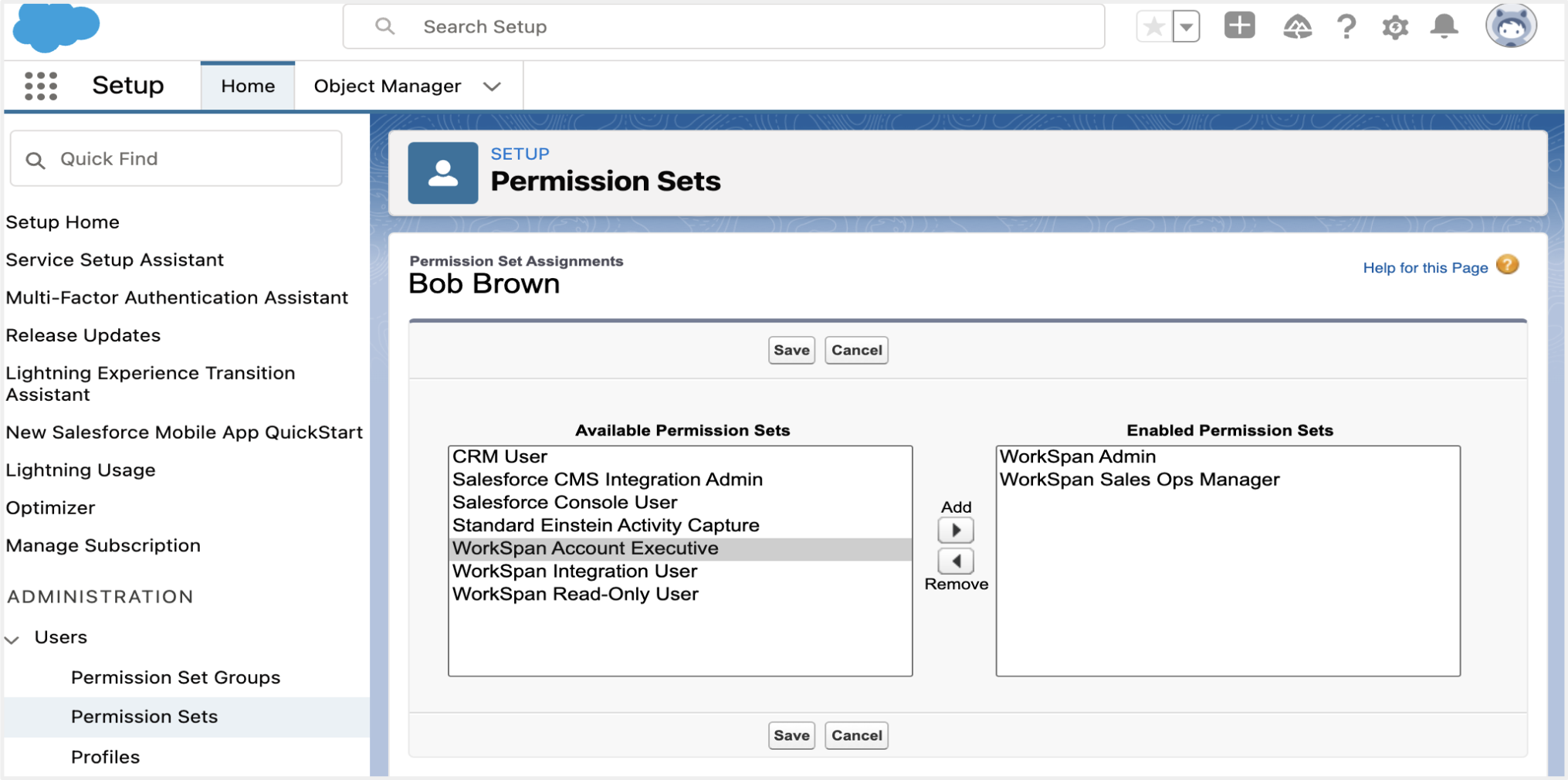Click the Permission Sets header person icon

[443, 173]
